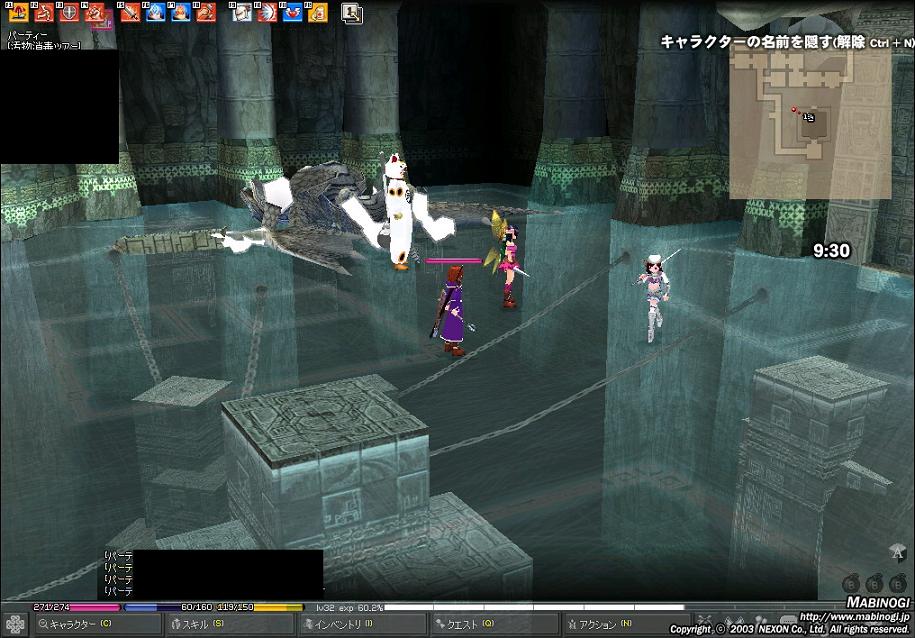Image resolution: width=915 pixels, height=638 pixels.
Task: Use the F12 potion bottle item icon
Action: pos(317,12)
